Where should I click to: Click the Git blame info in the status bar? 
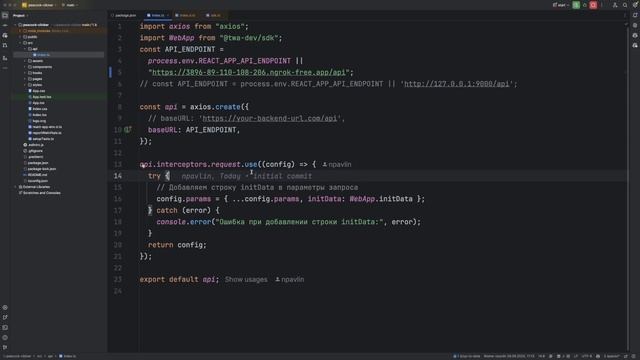click(x=509, y=356)
